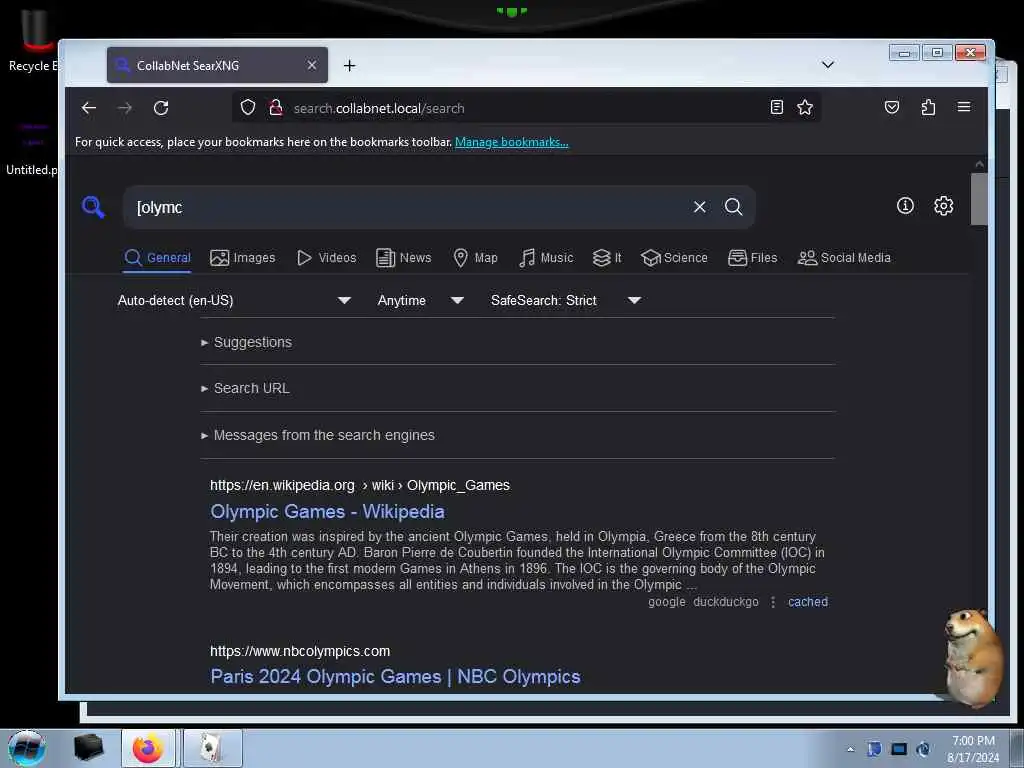This screenshot has height=768, width=1024.
Task: Switch to the Images category tab
Action: tap(242, 257)
